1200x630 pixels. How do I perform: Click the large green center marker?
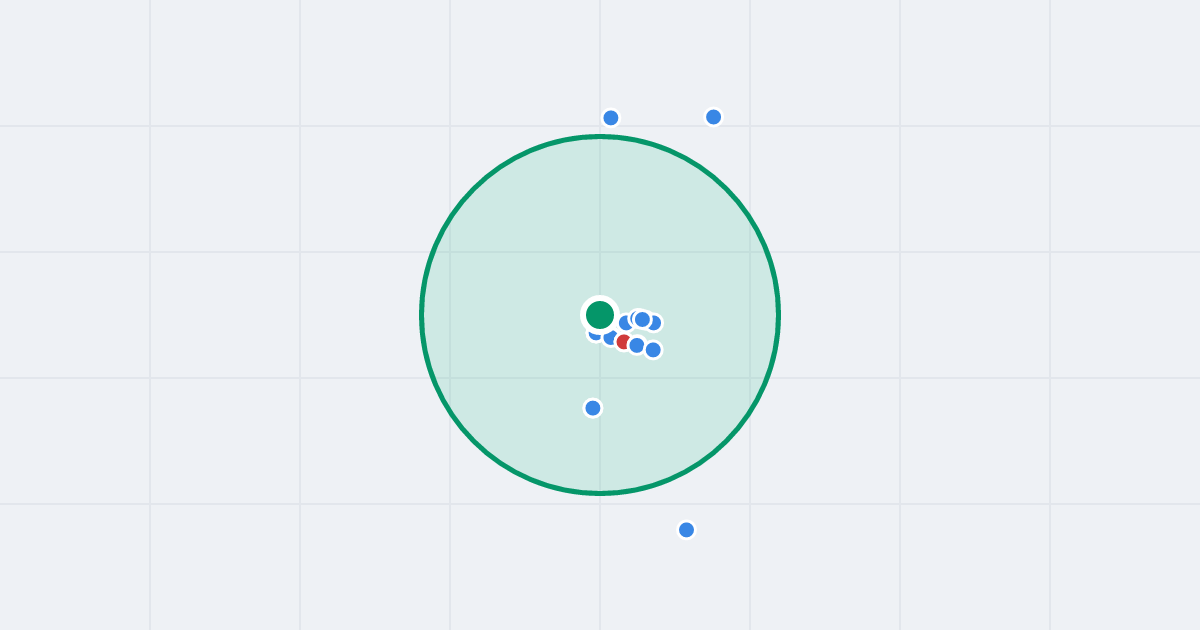click(x=600, y=315)
